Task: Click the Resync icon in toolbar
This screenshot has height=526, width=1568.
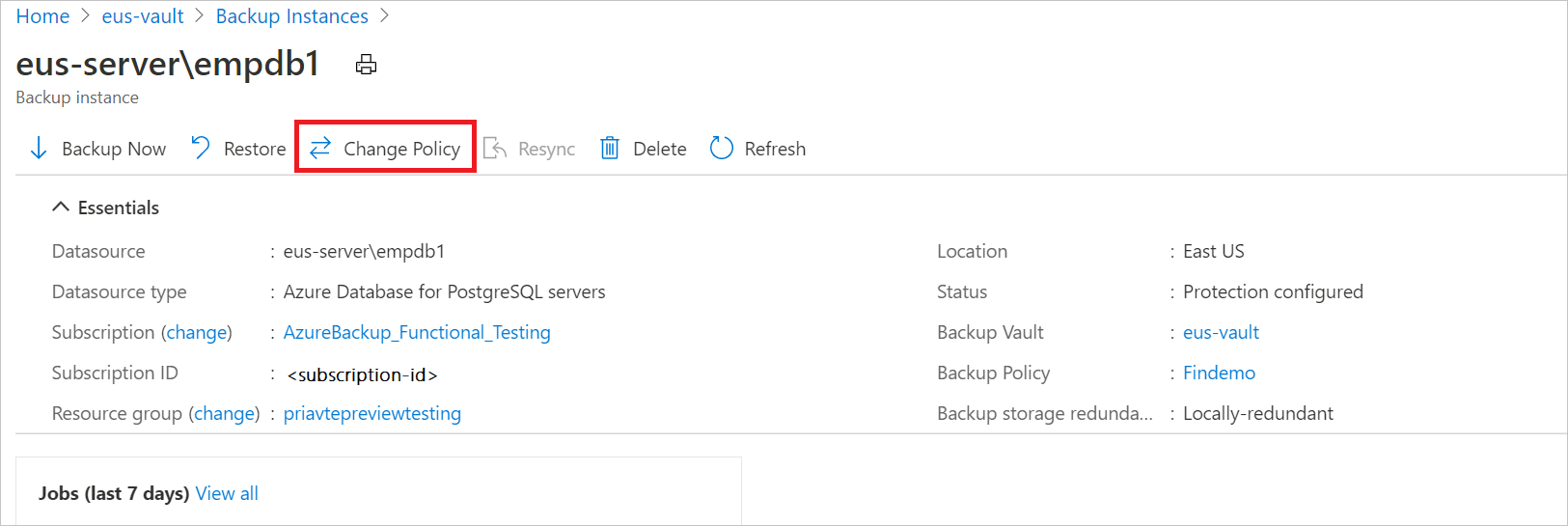Action: click(x=495, y=149)
